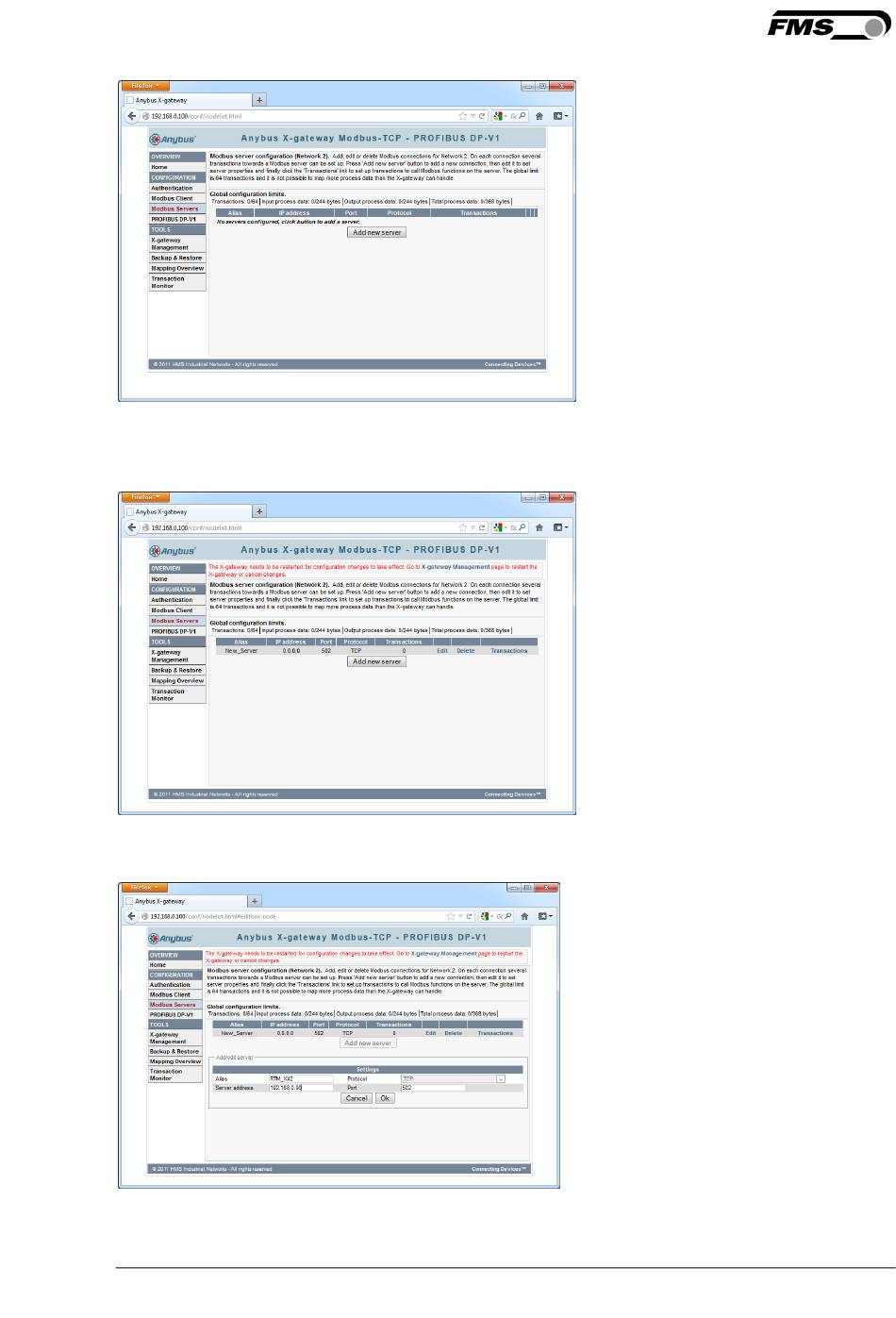Click Anybus logo in third screenshot
This screenshot has width=896, height=1318.
172,938
